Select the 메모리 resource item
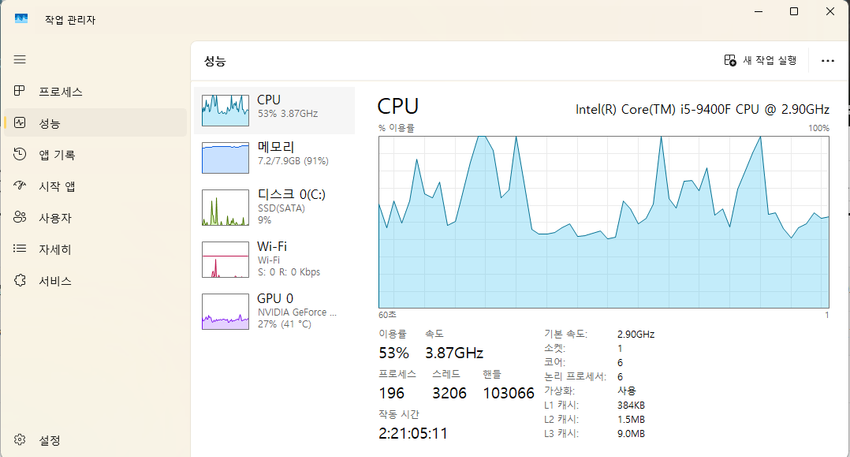Image resolution: width=850 pixels, height=457 pixels. [274, 158]
